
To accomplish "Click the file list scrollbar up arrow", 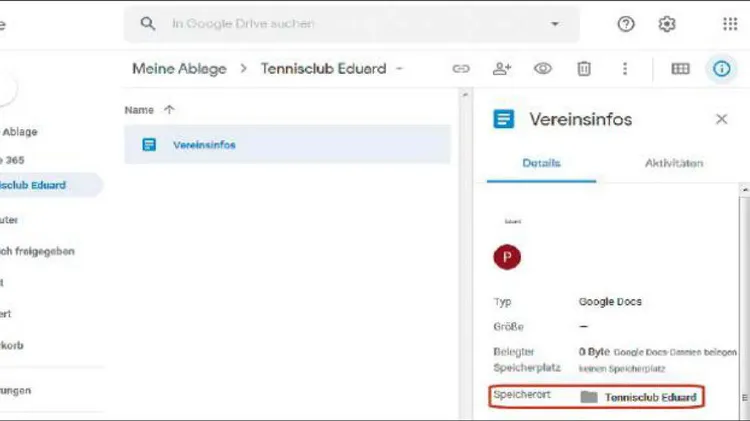I will pos(465,95).
